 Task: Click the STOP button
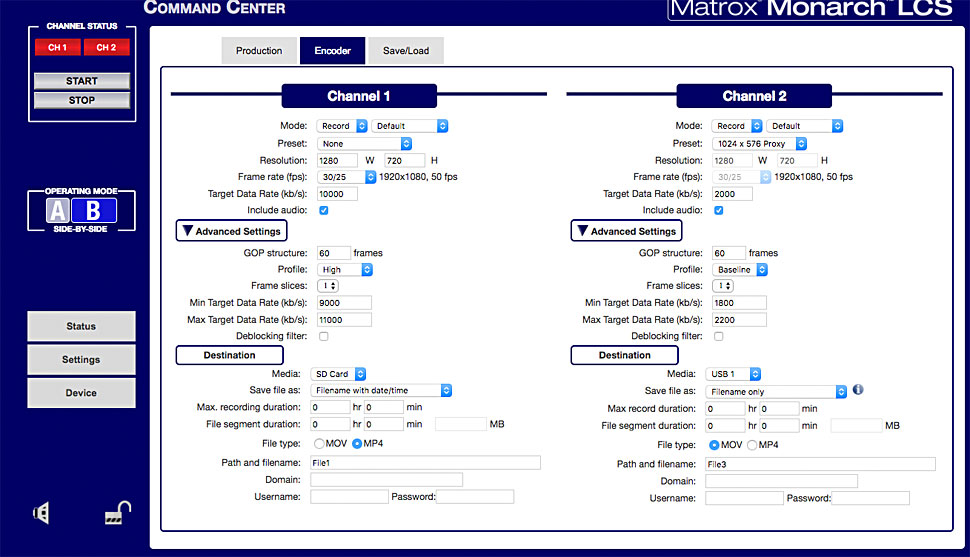click(x=82, y=100)
